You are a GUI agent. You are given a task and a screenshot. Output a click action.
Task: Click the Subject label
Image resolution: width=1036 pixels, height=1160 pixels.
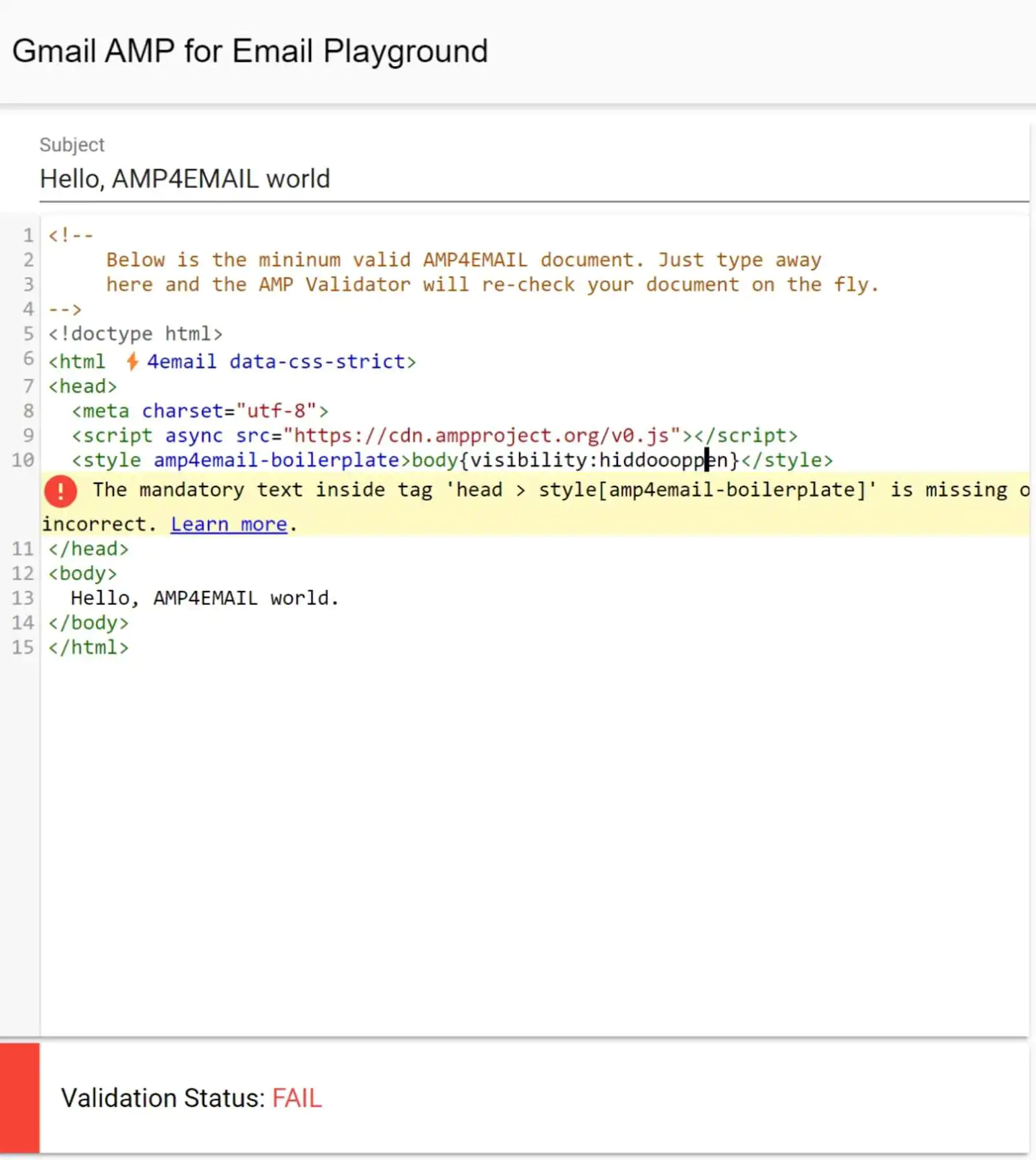pos(72,144)
